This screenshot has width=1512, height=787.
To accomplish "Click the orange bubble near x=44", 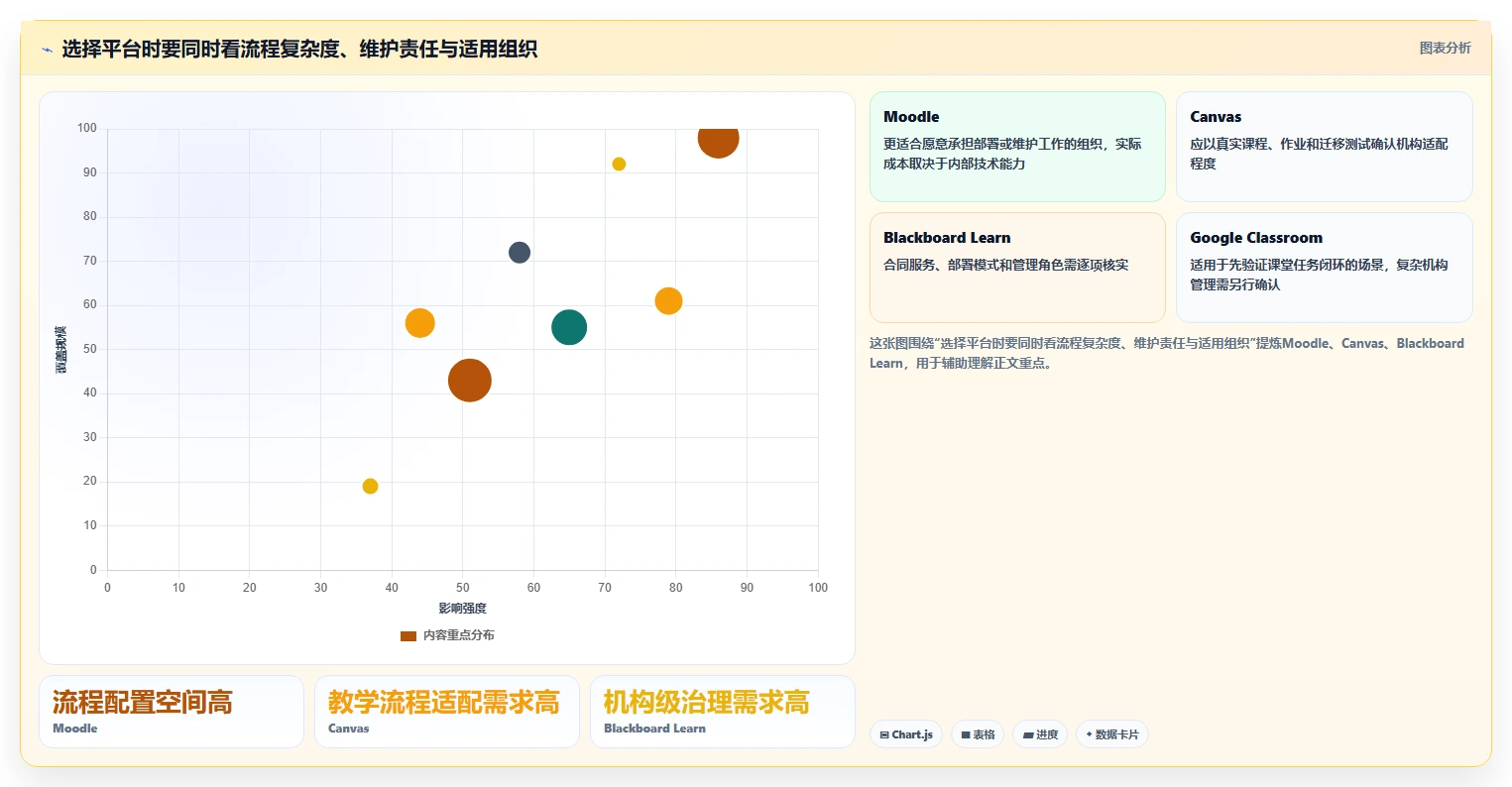I will tap(420, 323).
